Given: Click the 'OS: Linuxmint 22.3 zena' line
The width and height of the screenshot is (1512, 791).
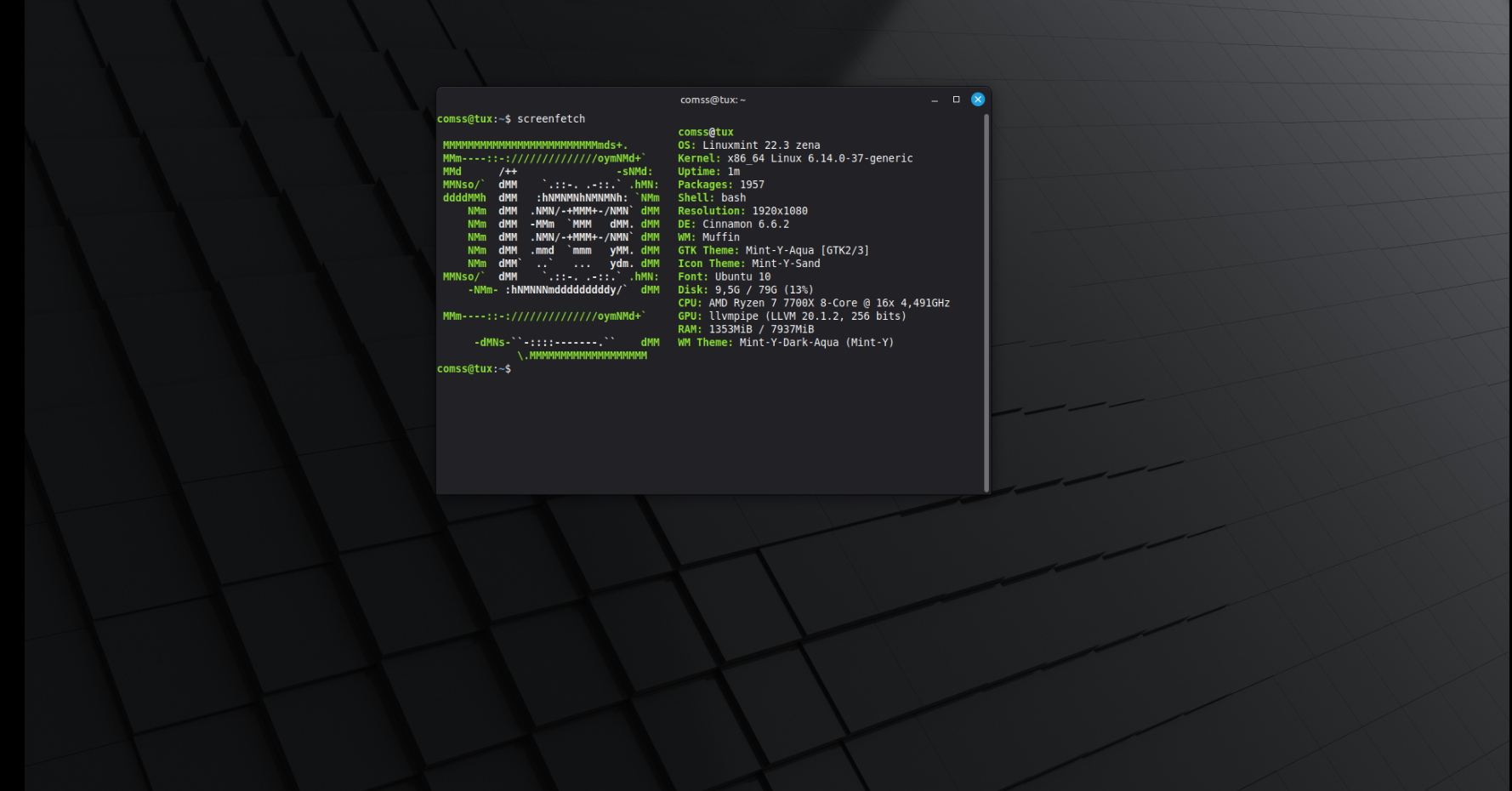Looking at the screenshot, I should click(x=749, y=145).
